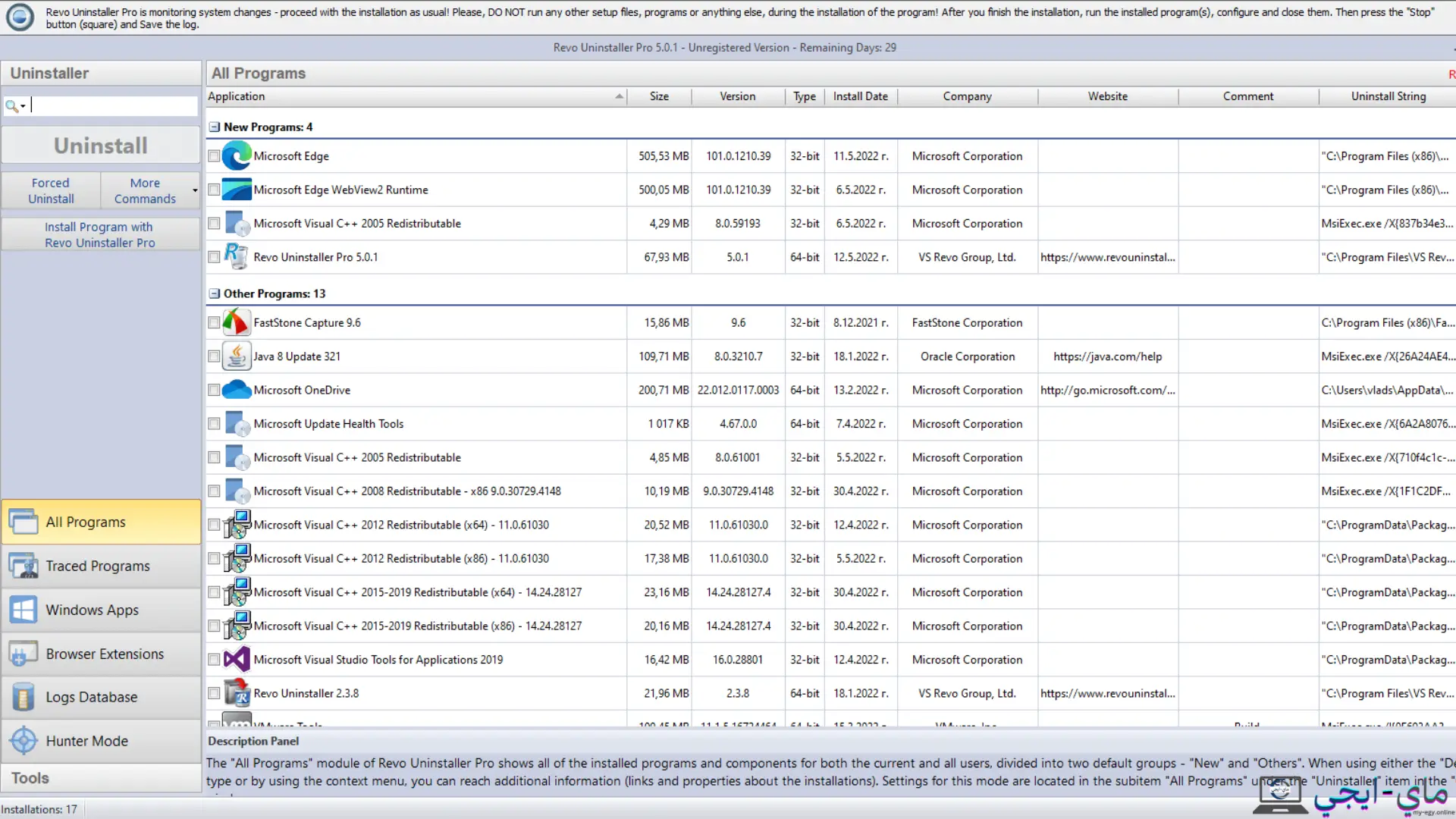Select the Microsoft OneDrive checkbox
The height and width of the screenshot is (819, 1456).
pyautogui.click(x=214, y=390)
